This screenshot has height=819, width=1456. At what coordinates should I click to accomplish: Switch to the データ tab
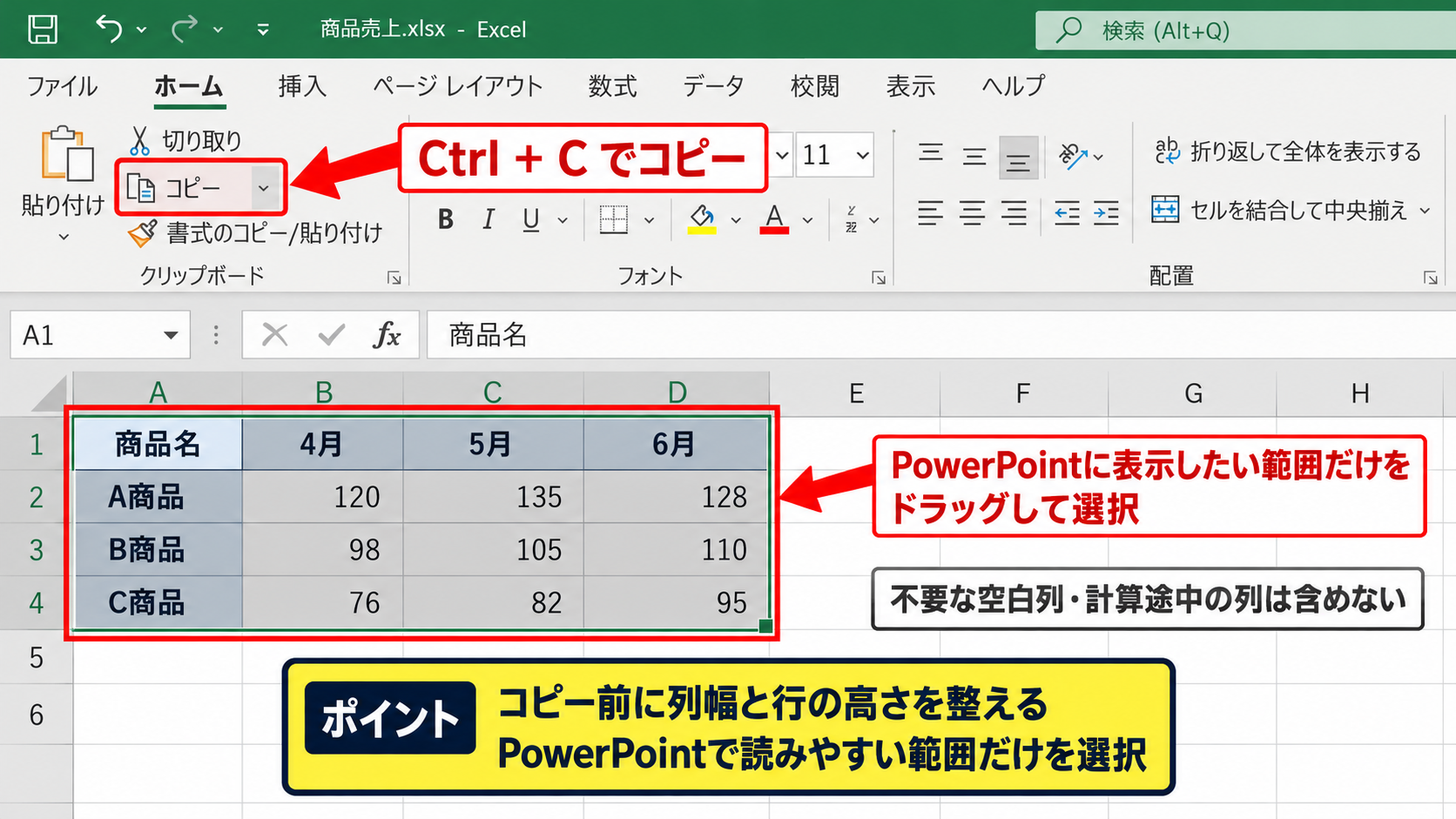(713, 86)
